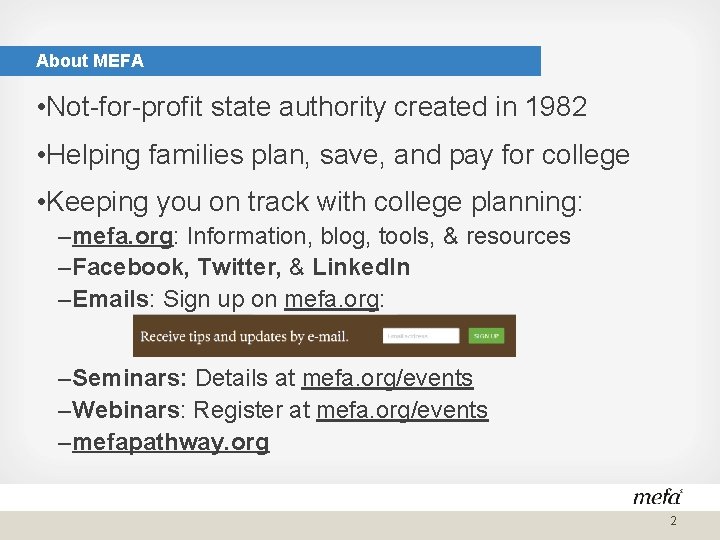The width and height of the screenshot is (720, 540).
Task: Select the bold "Webinars" label
Action: (127, 411)
